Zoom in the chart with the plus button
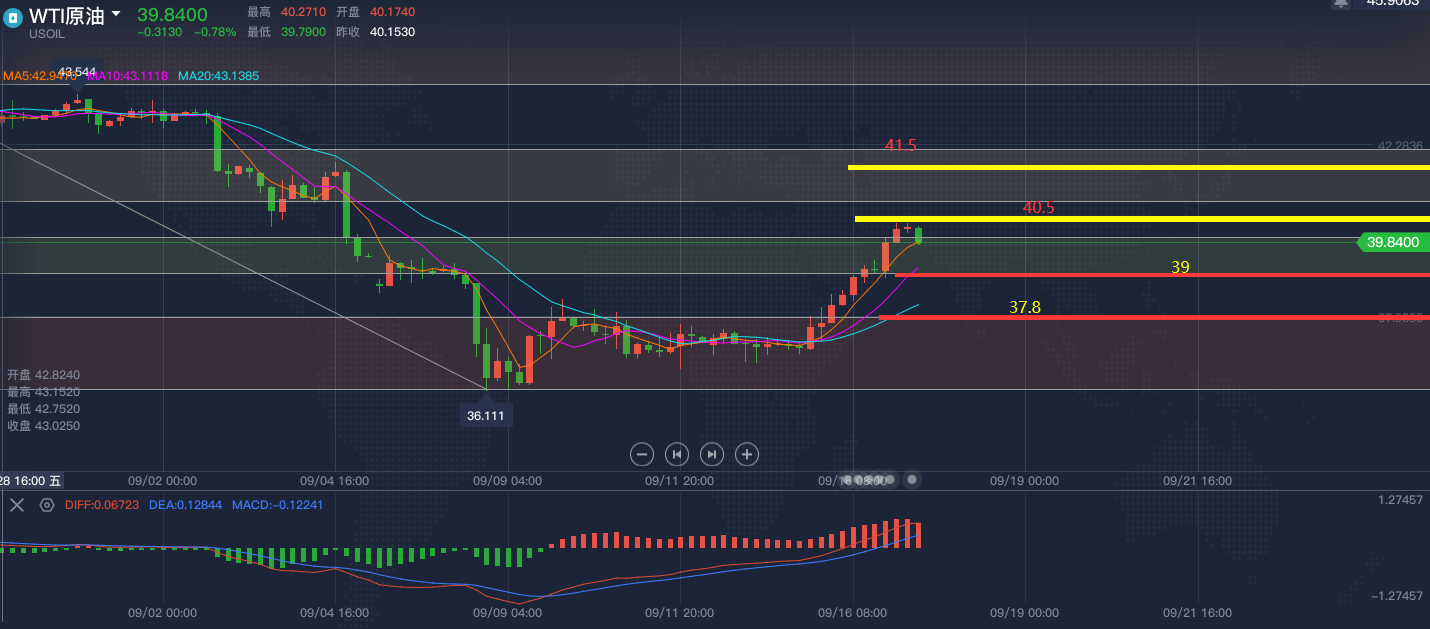This screenshot has height=629, width=1430. [x=747, y=454]
